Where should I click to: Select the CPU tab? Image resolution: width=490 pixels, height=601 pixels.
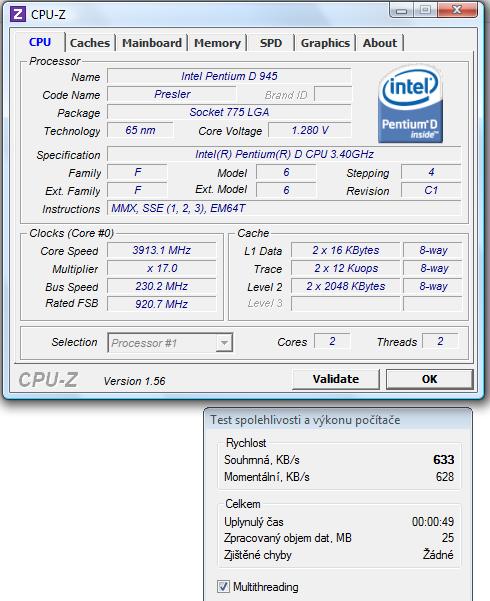40,42
